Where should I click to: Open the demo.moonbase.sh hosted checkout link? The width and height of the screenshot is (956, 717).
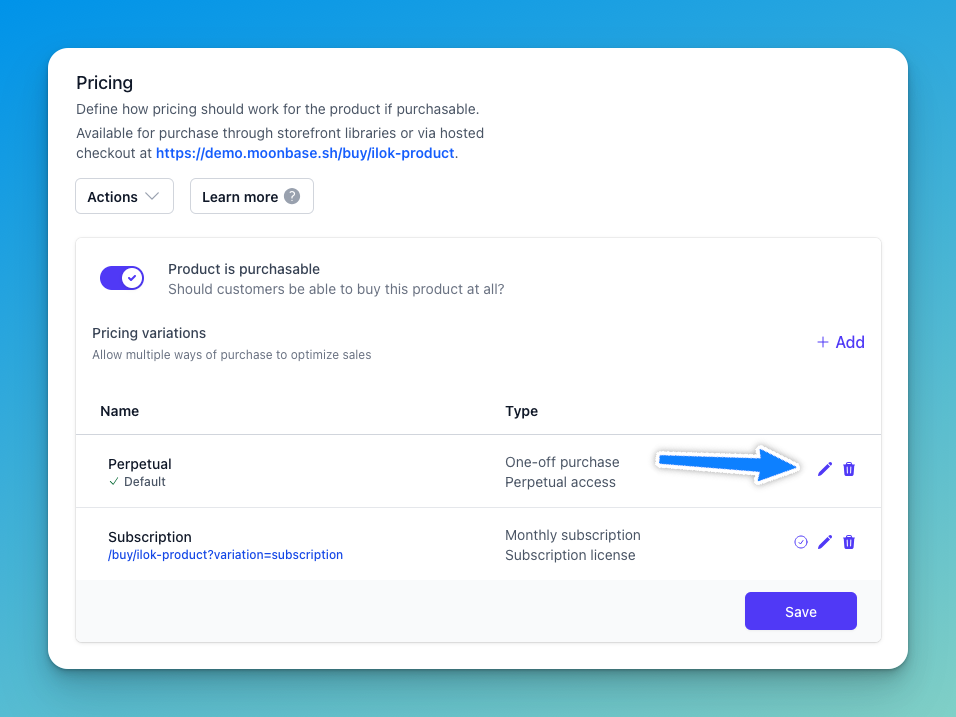click(x=305, y=153)
